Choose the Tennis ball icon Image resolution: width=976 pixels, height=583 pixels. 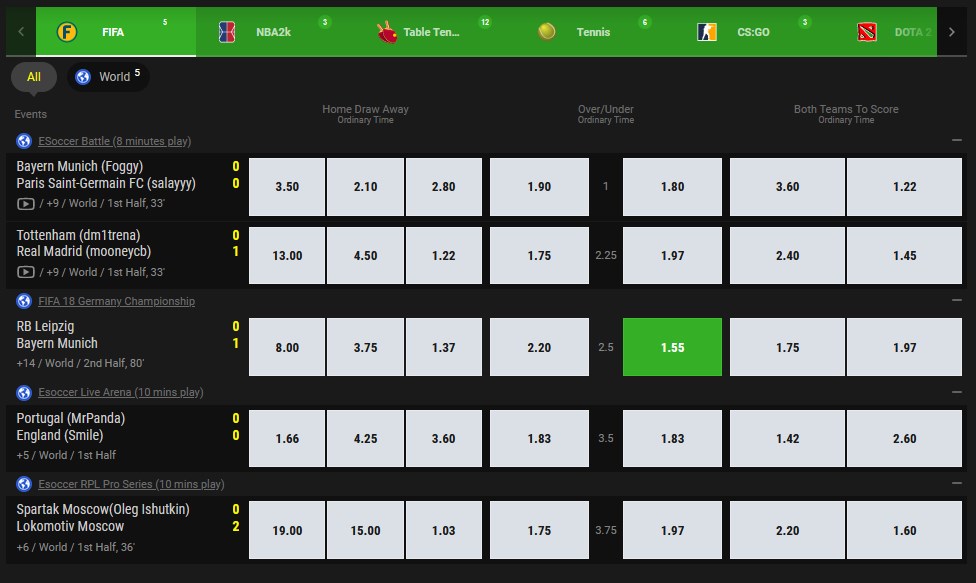[x=547, y=31]
